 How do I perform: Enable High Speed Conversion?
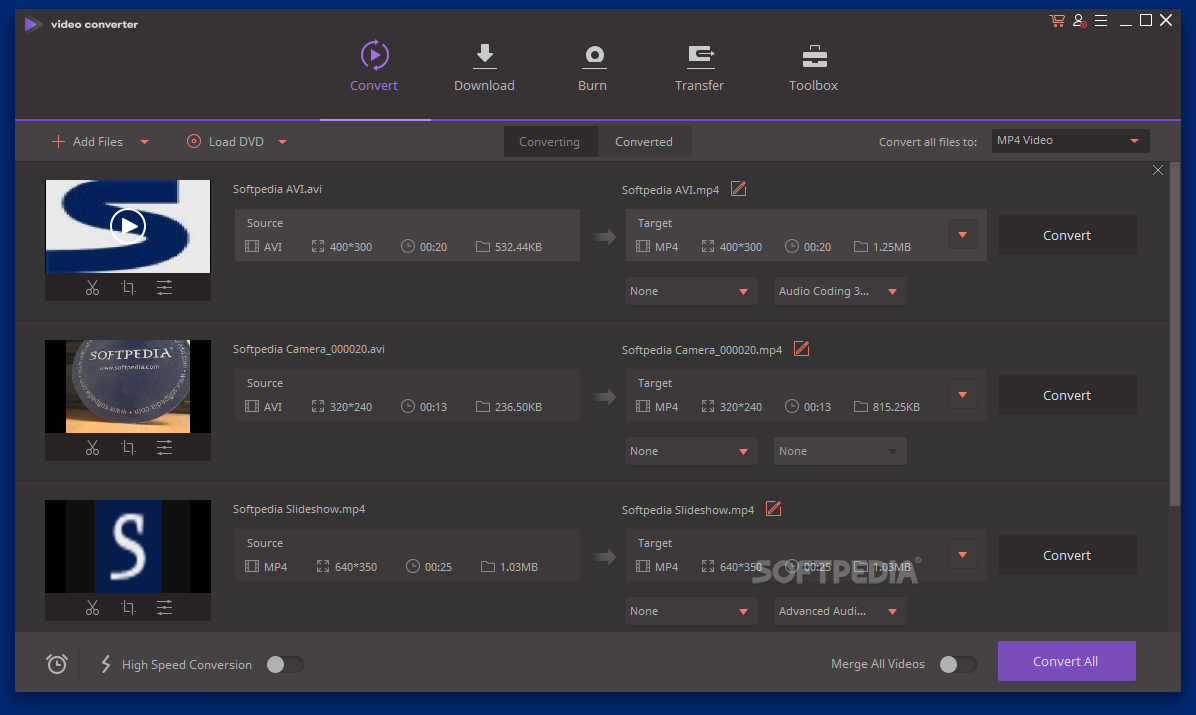point(284,664)
